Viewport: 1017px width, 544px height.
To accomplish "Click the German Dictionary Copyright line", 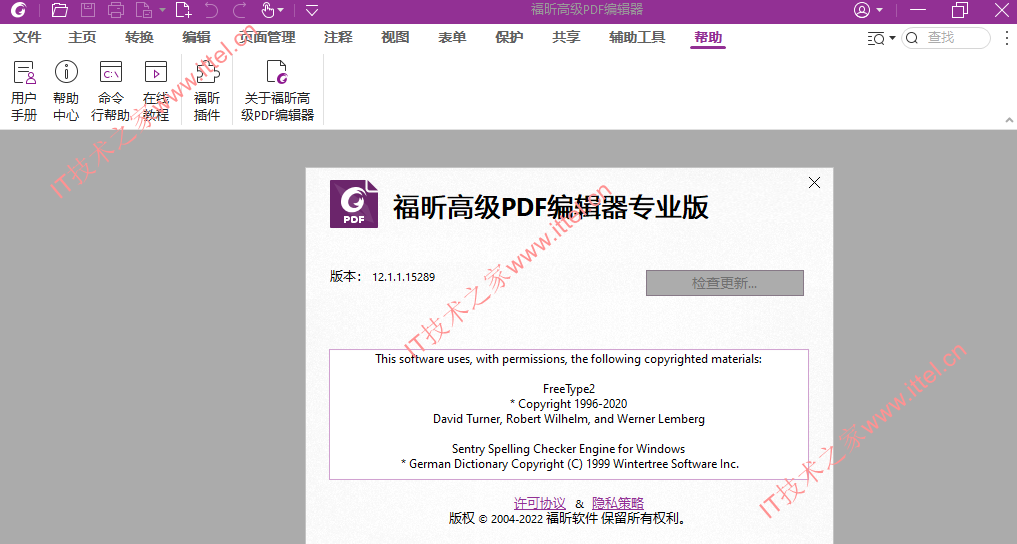I will 569,464.
